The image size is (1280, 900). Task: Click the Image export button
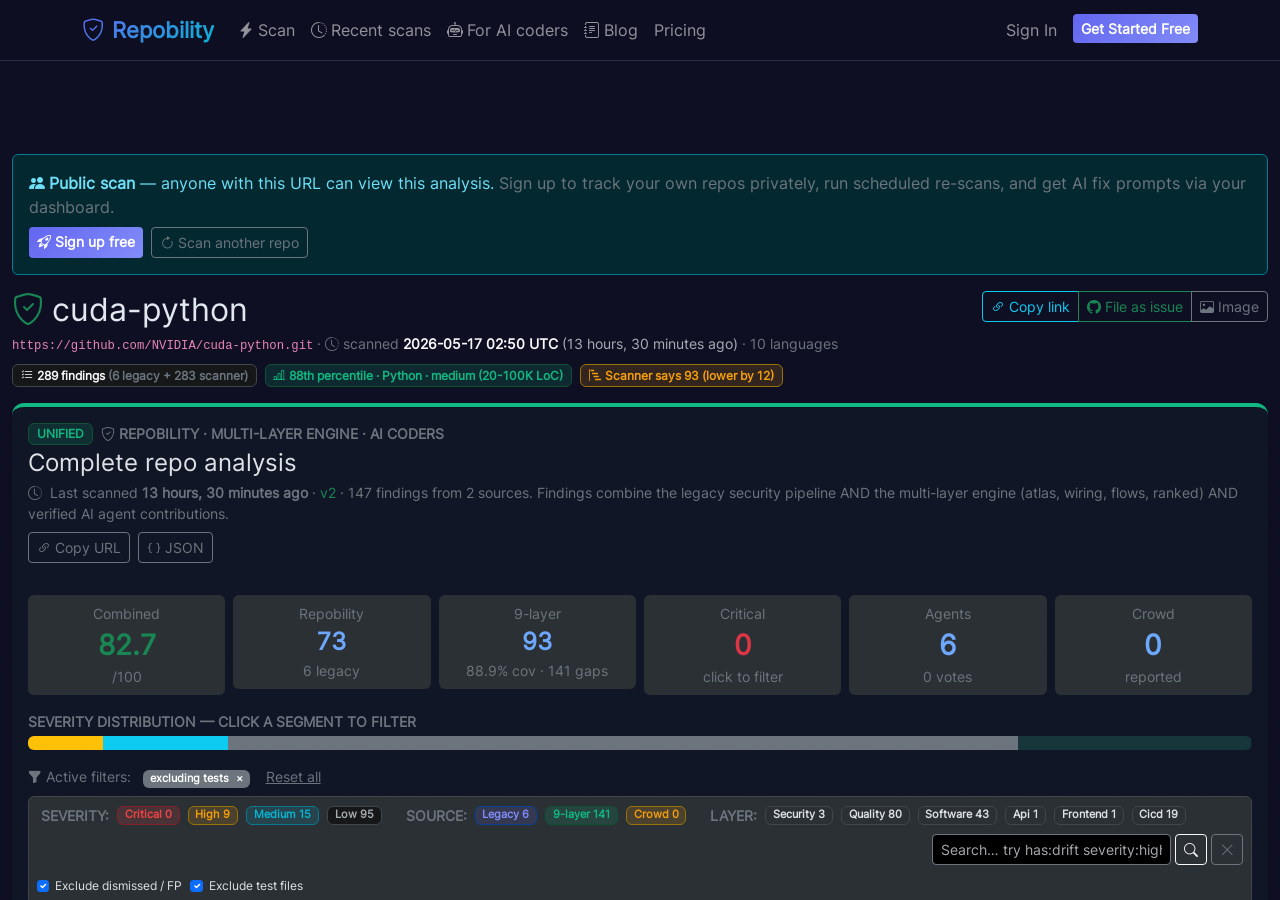click(x=1229, y=307)
